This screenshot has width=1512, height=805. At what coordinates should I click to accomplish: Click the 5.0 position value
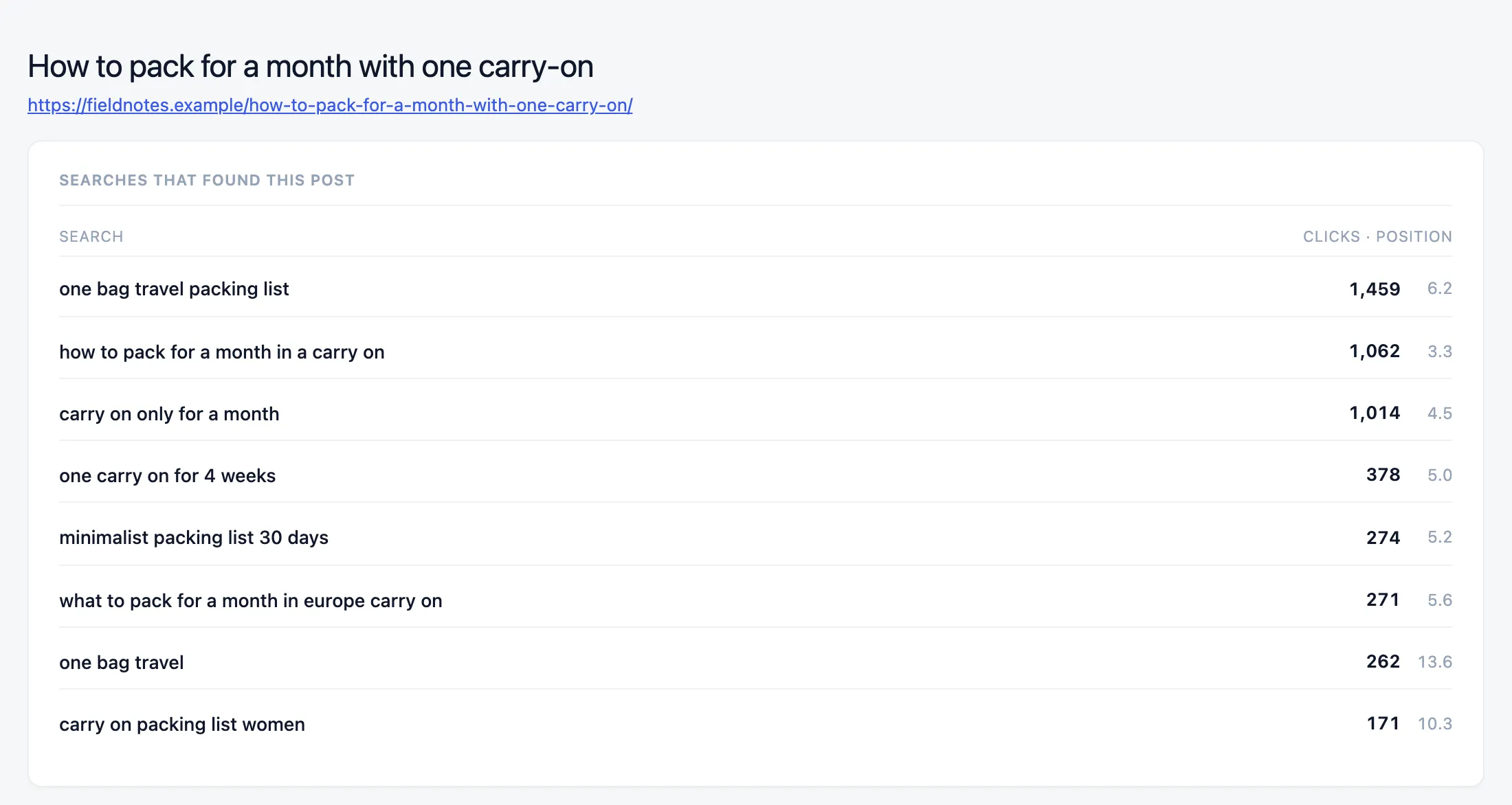[x=1440, y=475]
